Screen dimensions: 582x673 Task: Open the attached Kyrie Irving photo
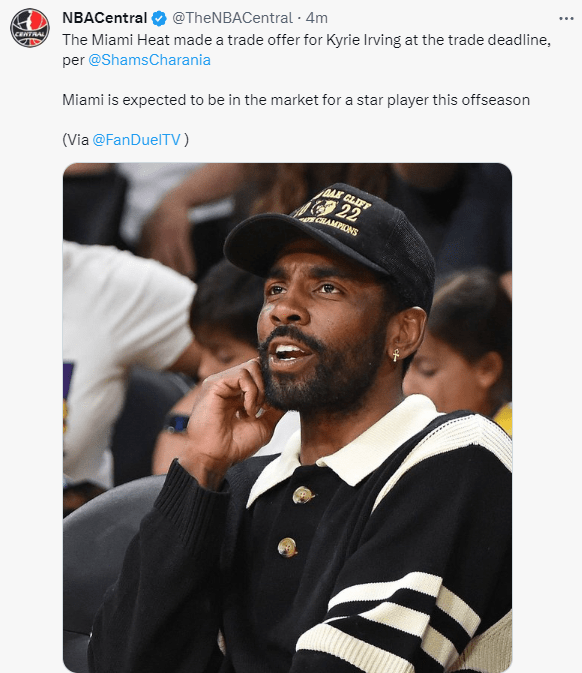[288, 418]
